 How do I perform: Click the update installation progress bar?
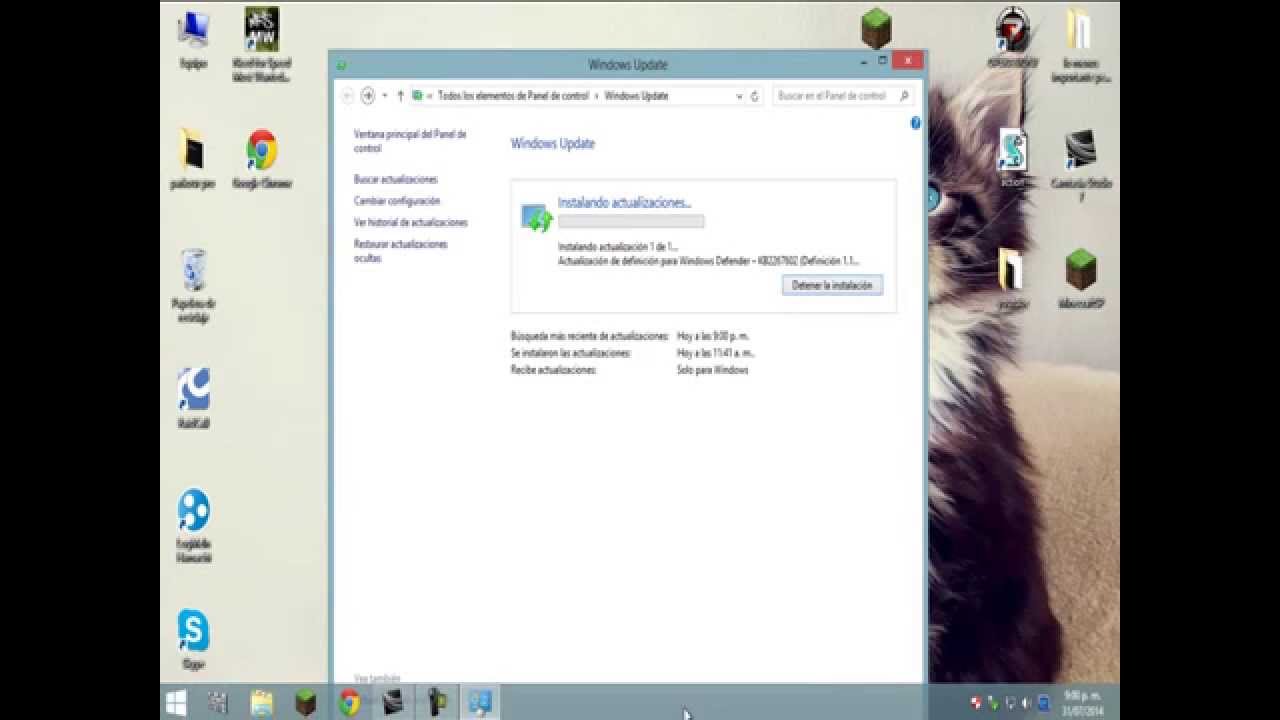[631, 221]
